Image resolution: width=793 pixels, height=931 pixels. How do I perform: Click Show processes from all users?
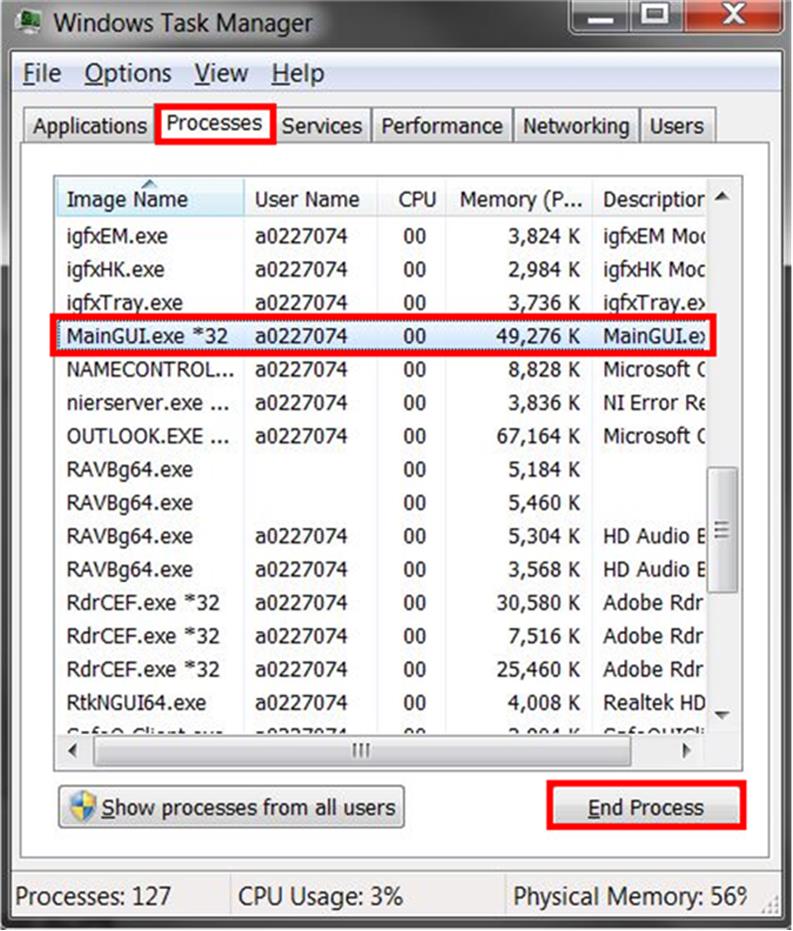point(231,807)
